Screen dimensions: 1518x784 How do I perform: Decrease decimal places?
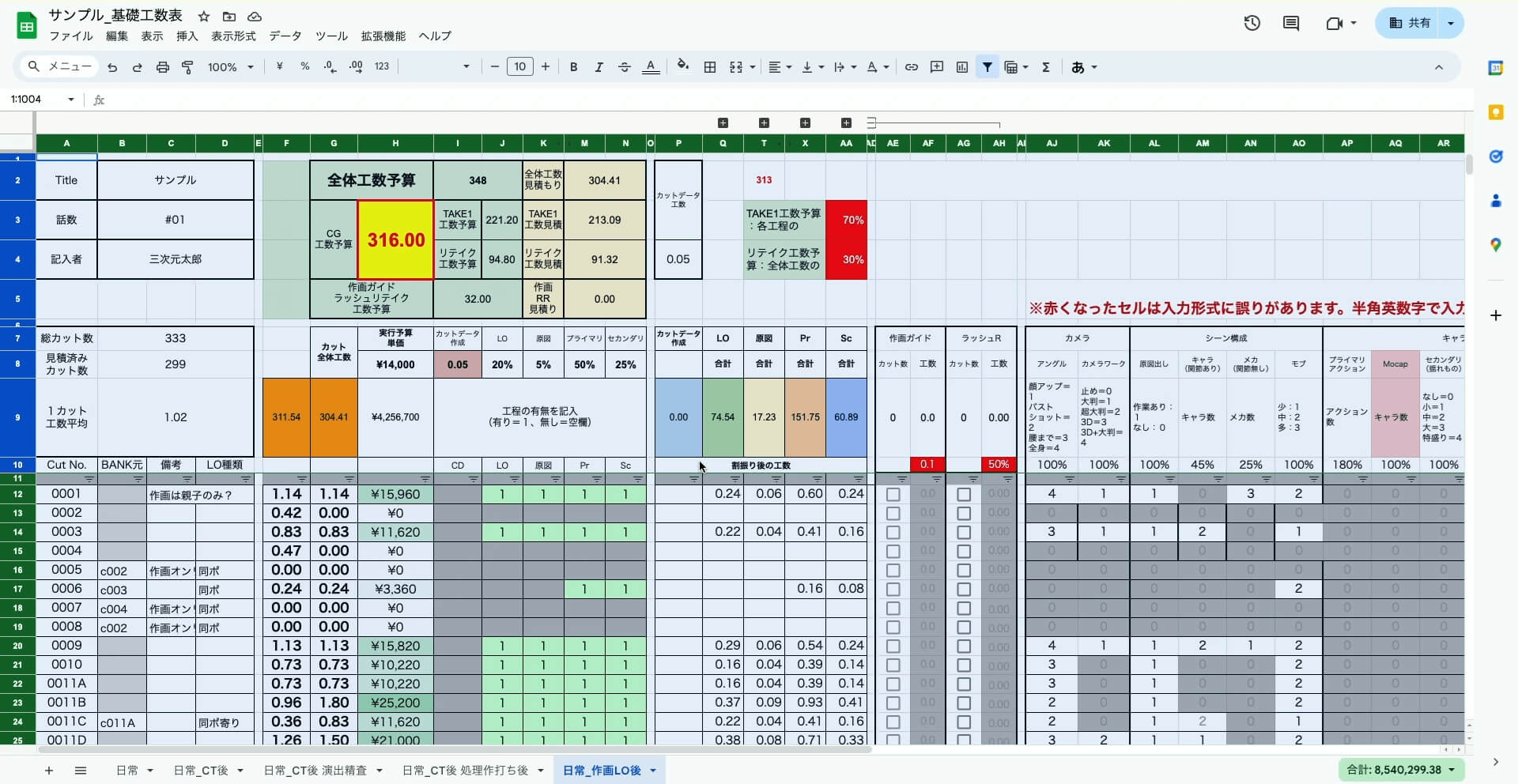point(330,67)
